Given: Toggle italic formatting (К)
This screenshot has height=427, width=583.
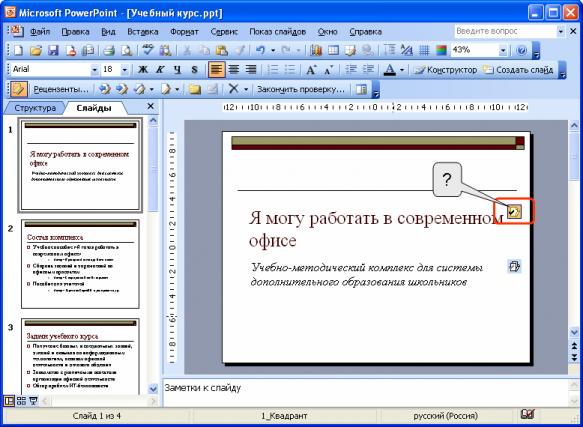Looking at the screenshot, I should click(x=160, y=70).
